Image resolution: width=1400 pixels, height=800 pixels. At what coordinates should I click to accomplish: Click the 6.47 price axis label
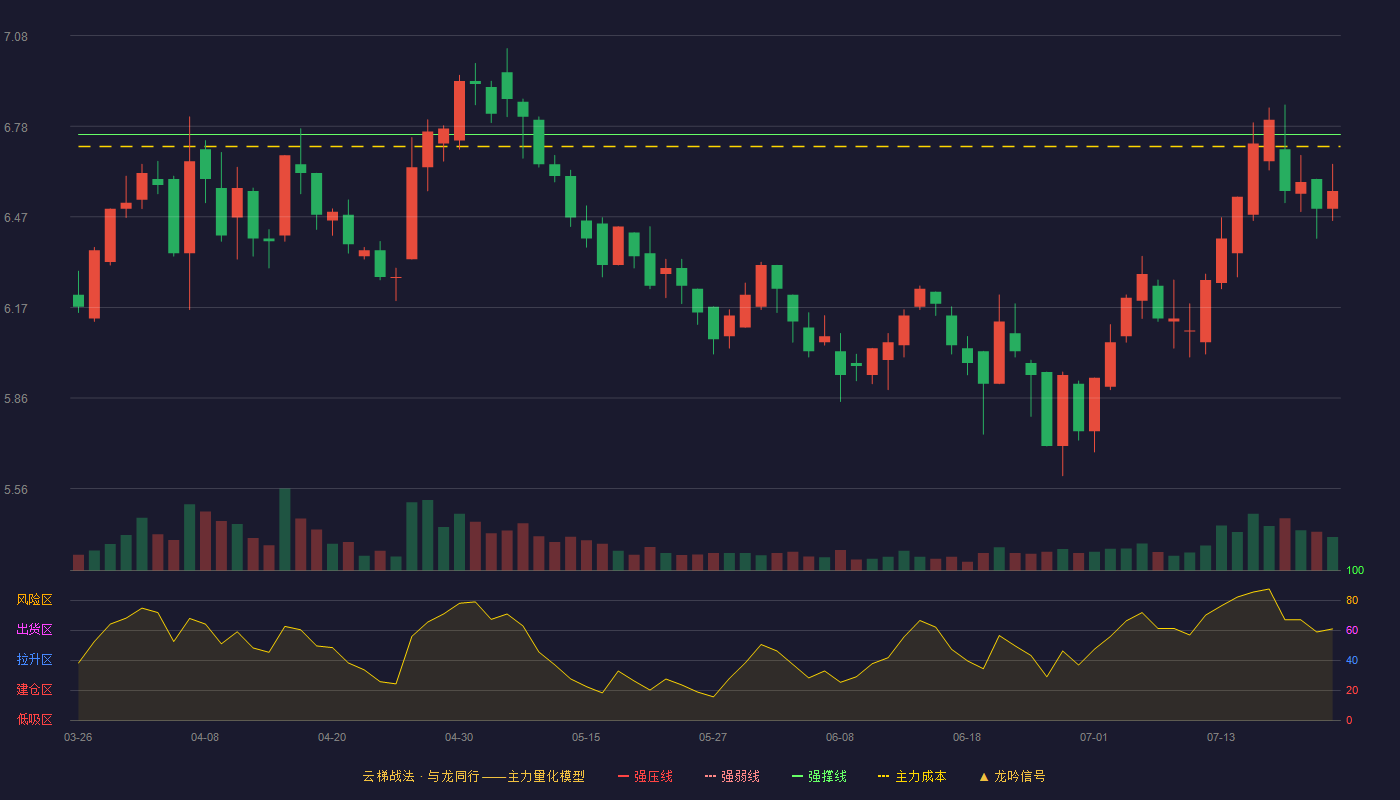point(16,218)
